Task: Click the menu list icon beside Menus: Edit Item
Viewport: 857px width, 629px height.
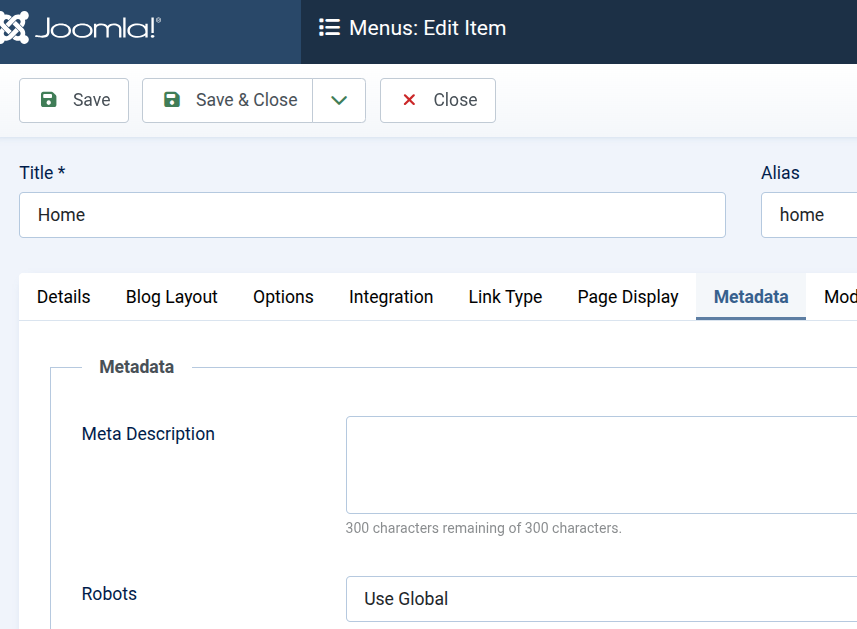Action: (x=330, y=27)
